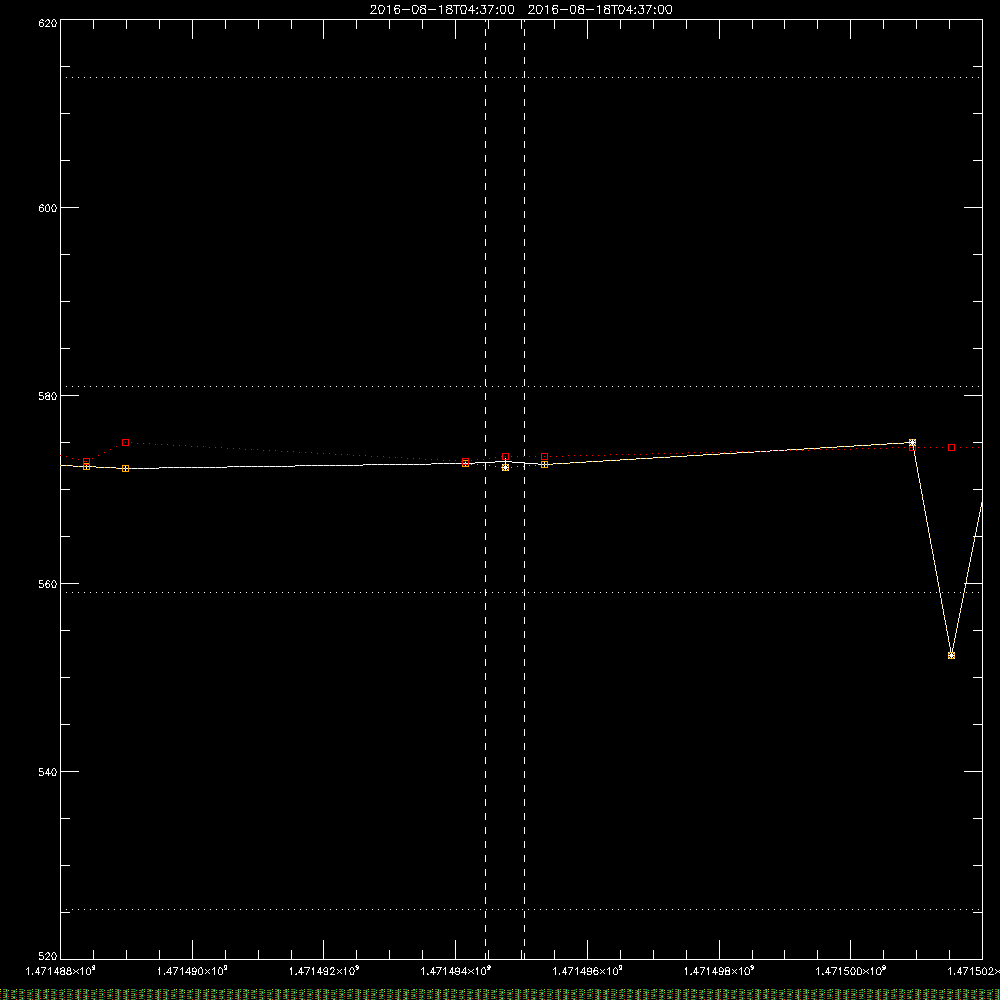Select x-axis label 1.471492×10⁹
Image resolution: width=1000 pixels, height=1000 pixels.
324,971
